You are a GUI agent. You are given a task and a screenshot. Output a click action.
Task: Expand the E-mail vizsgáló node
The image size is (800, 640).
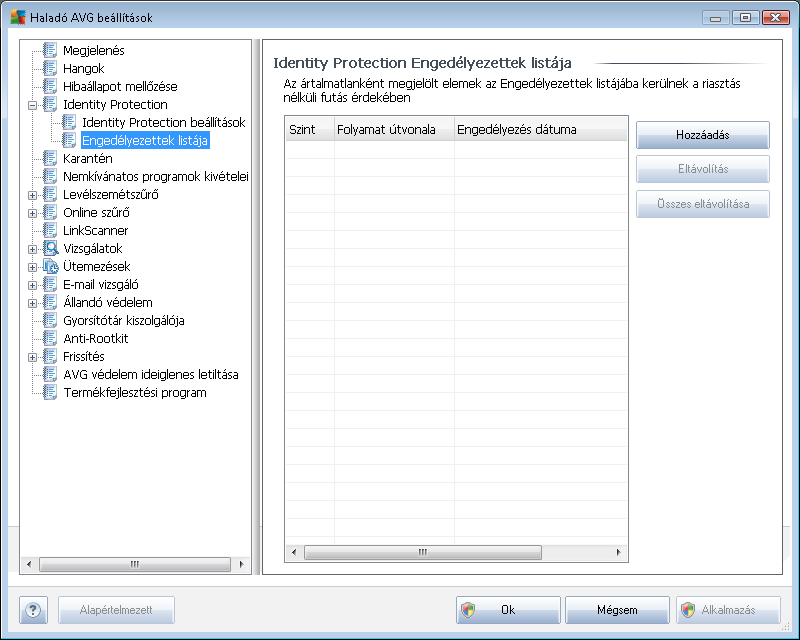(32, 285)
